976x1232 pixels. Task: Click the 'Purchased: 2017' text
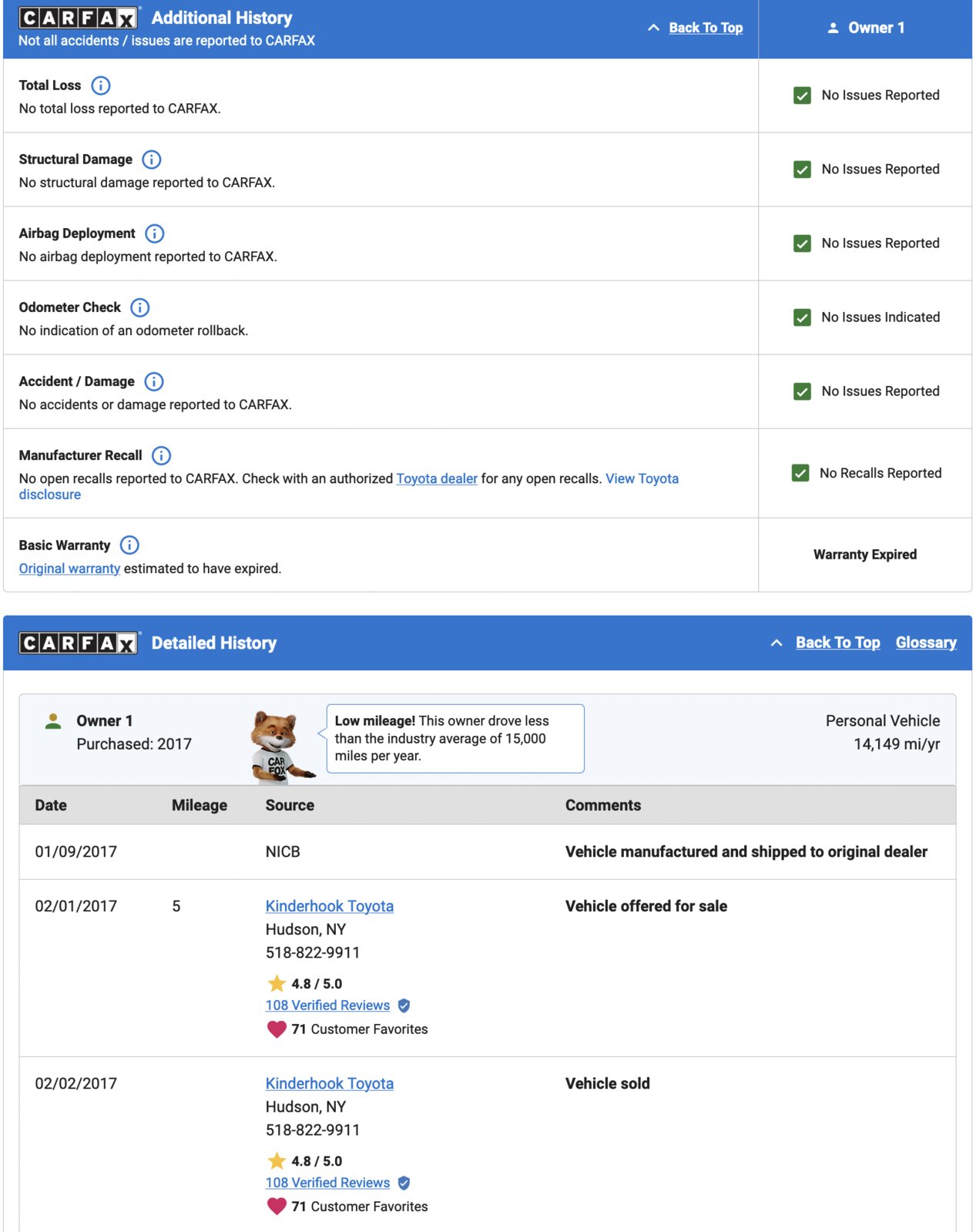tap(134, 744)
